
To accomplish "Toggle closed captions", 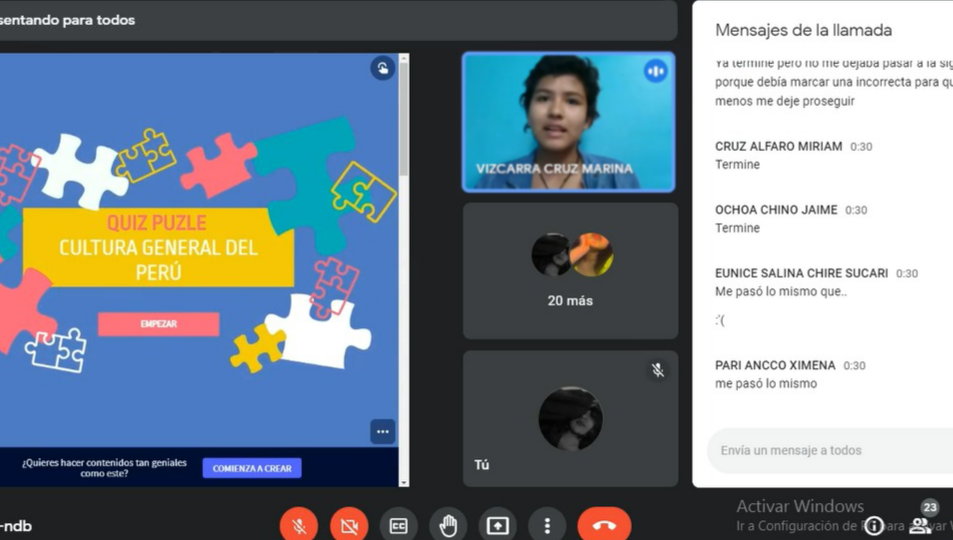I will pos(398,525).
